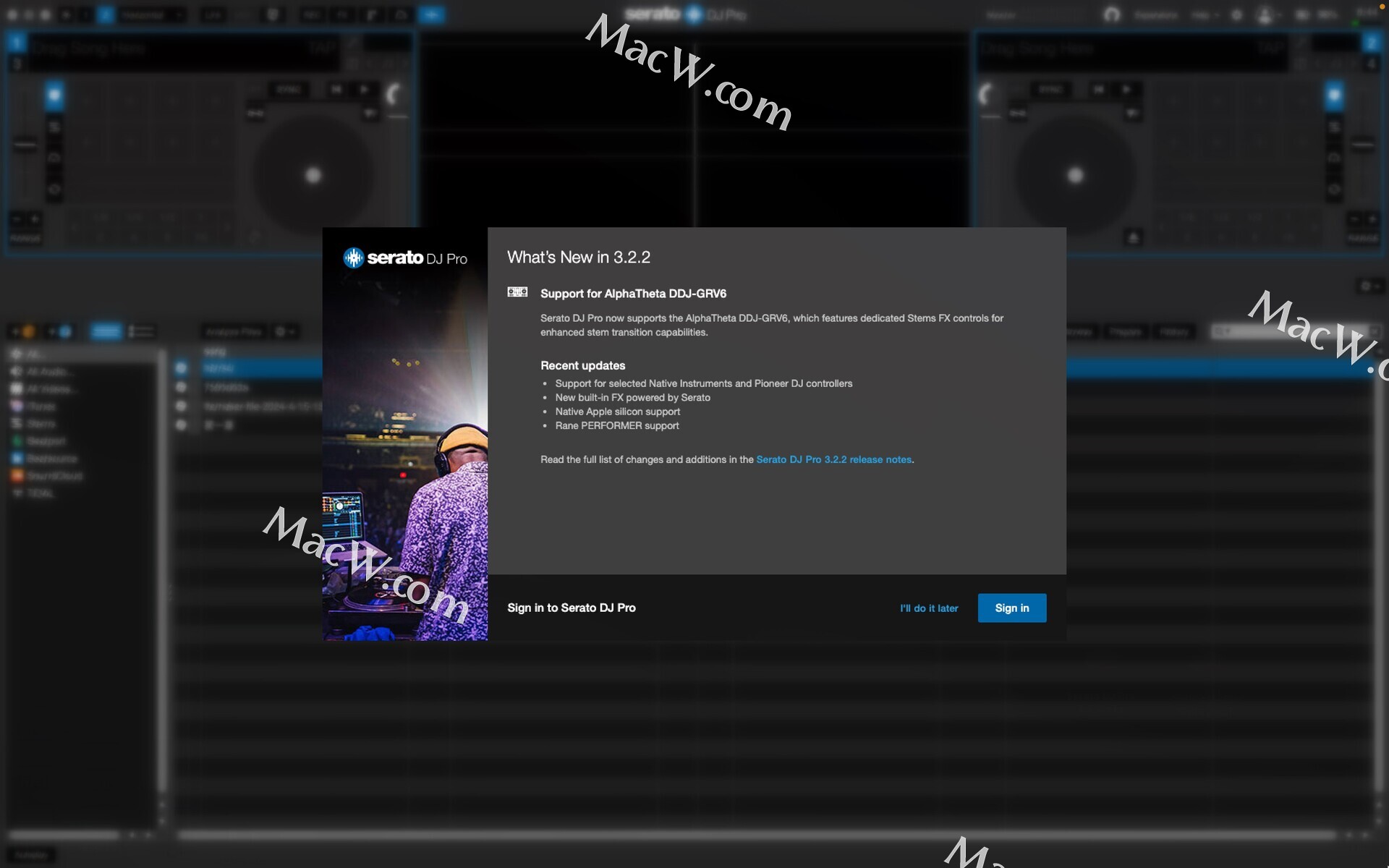Click the History tab behind dialog

pyautogui.click(x=1173, y=331)
